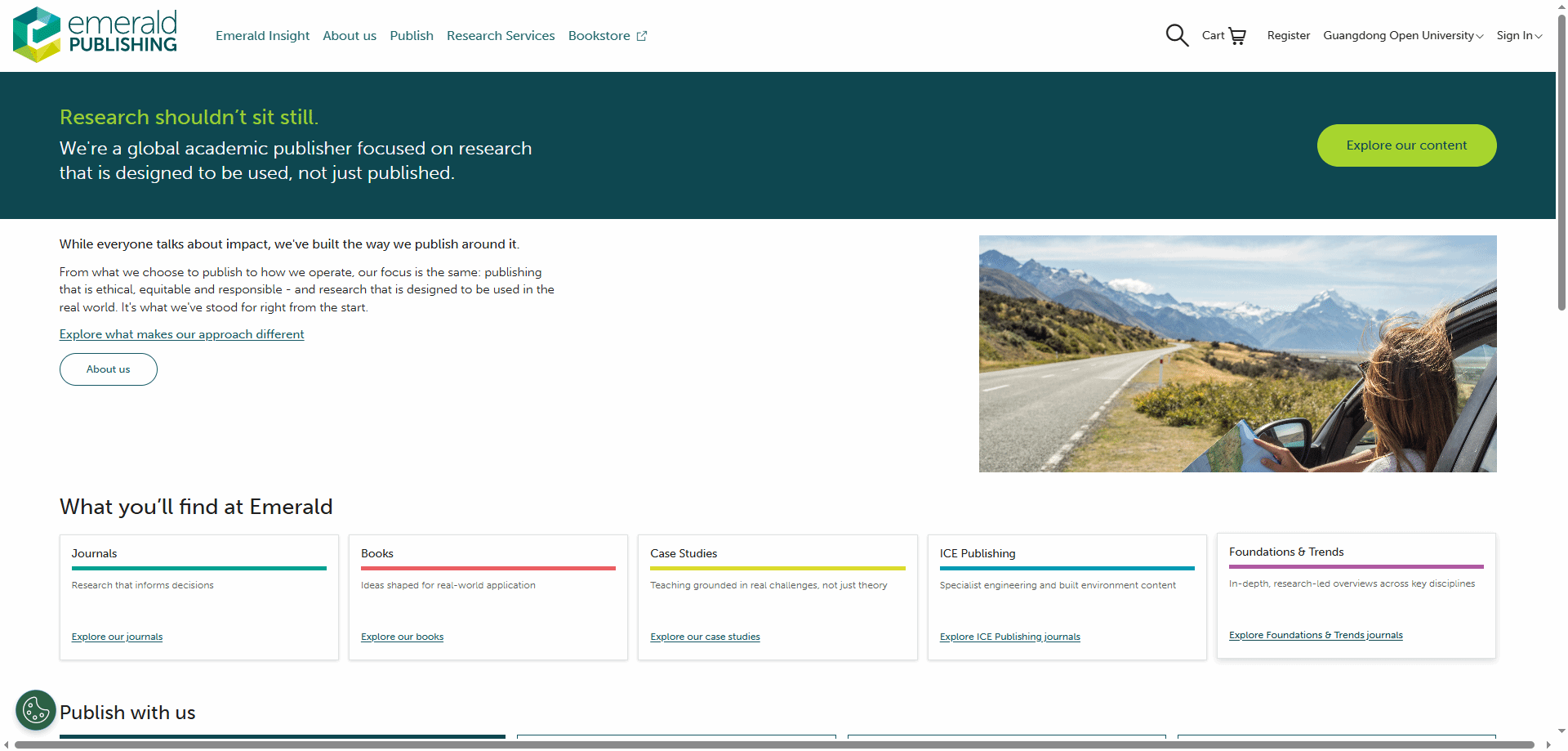Click the Register link
The height and width of the screenshot is (751, 1568).
(x=1288, y=35)
